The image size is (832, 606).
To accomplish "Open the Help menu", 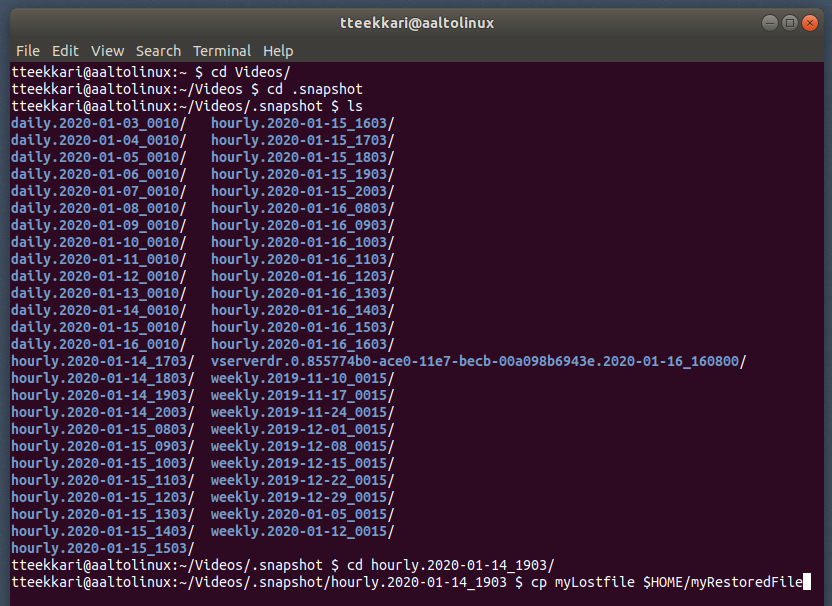I will pyautogui.click(x=278, y=50).
